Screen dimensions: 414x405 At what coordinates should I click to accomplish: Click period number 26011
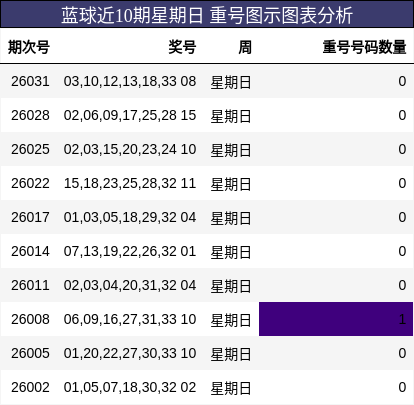(x=30, y=285)
